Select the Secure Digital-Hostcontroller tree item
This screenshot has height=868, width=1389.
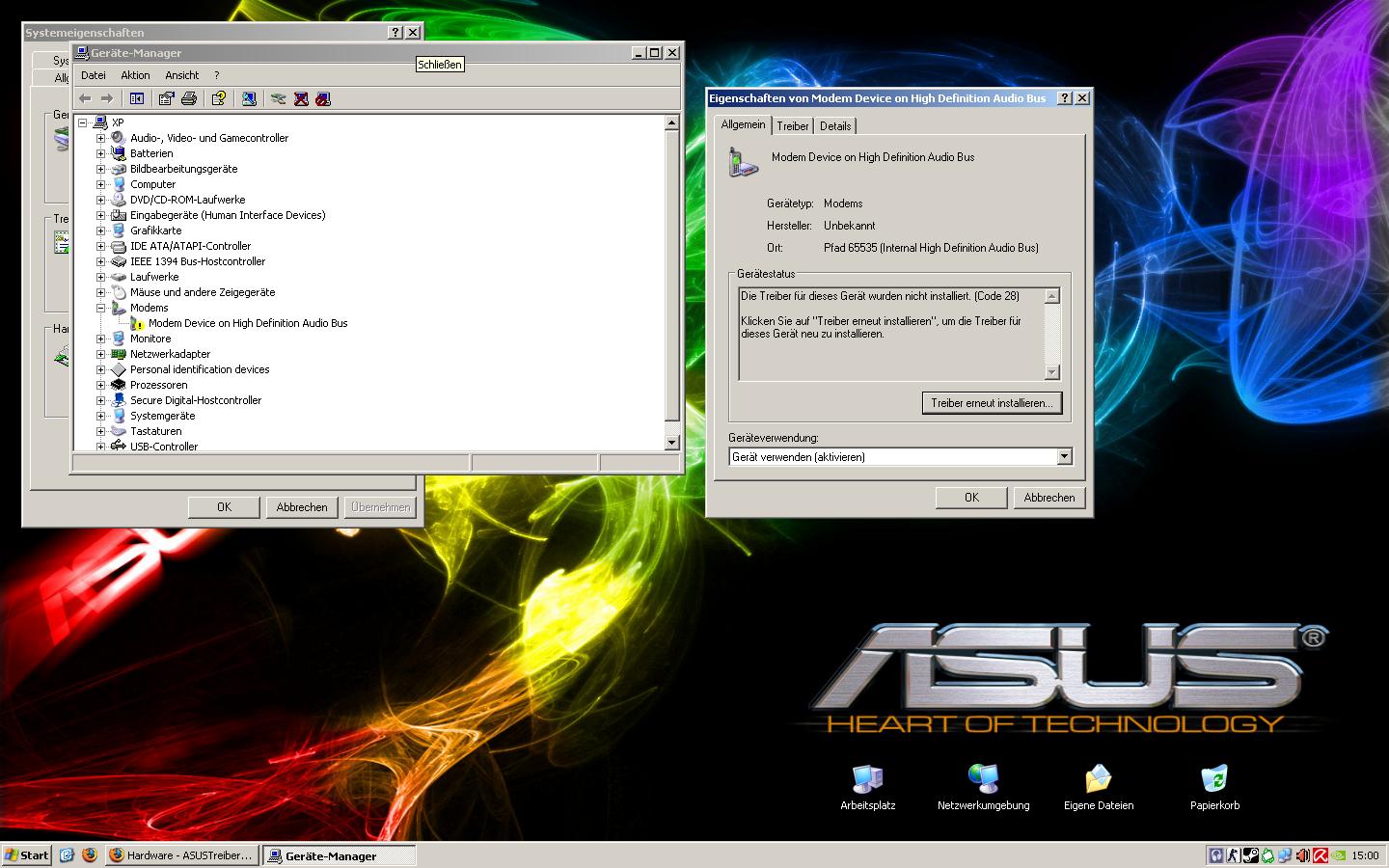click(x=196, y=400)
